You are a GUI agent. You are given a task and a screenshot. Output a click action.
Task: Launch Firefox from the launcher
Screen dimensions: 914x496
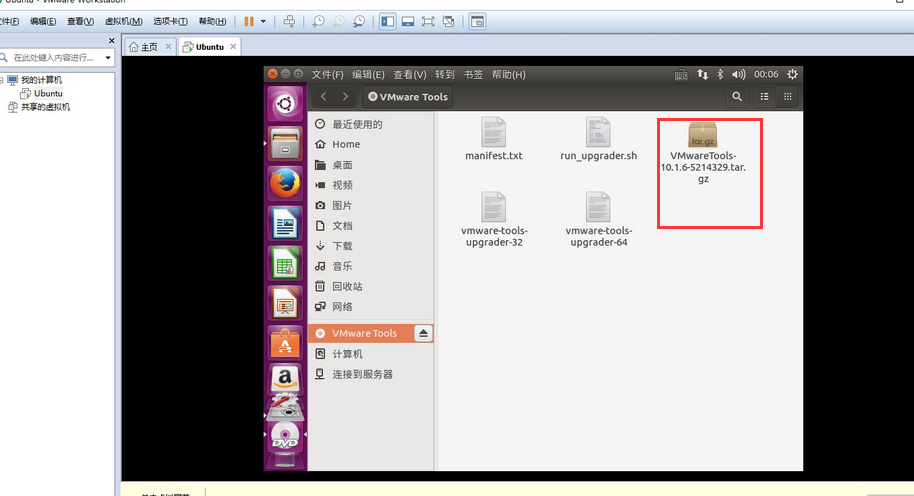click(x=285, y=183)
